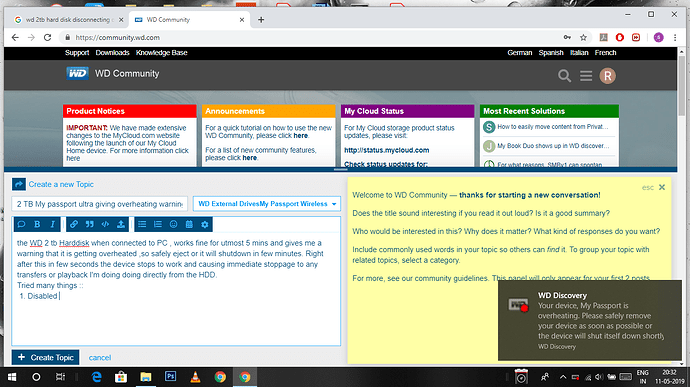Insert blockquote using quote icon
This screenshot has width=690, height=387.
coord(89,225)
